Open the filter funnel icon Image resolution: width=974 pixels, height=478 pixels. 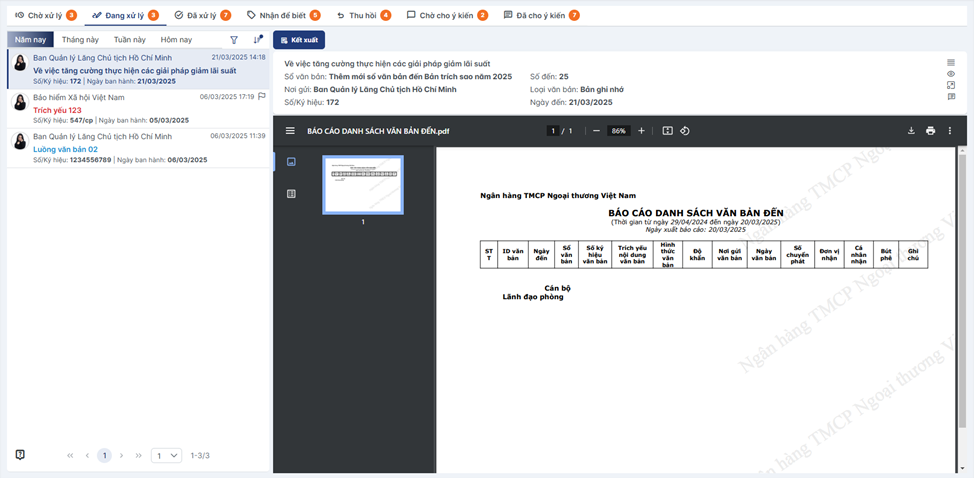click(234, 40)
